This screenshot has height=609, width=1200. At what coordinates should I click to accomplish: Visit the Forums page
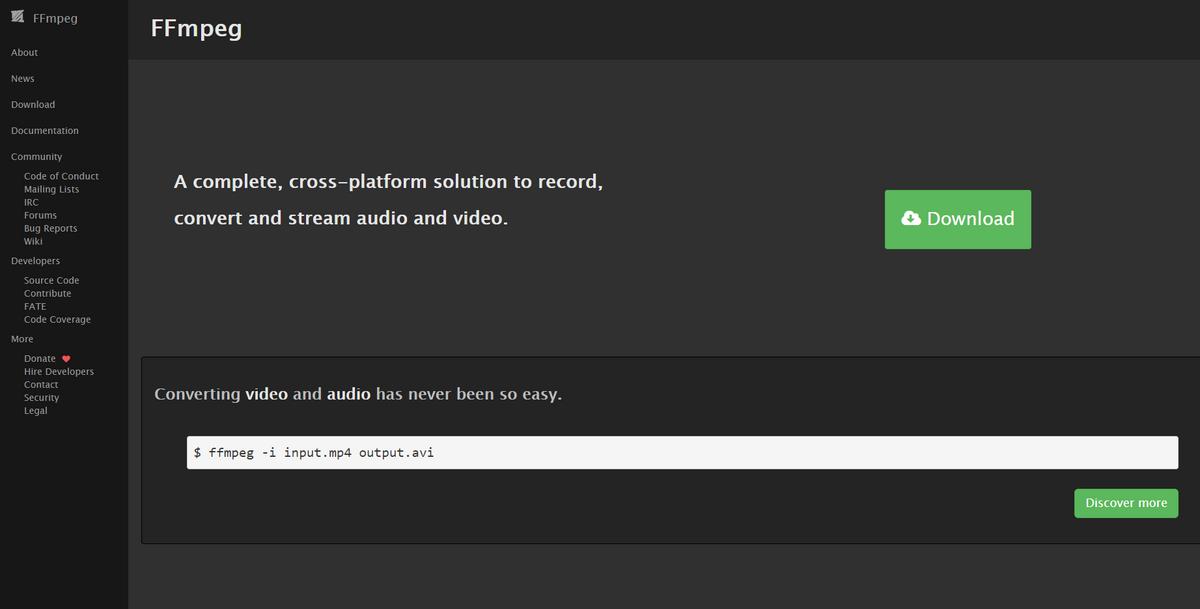pyautogui.click(x=40, y=214)
